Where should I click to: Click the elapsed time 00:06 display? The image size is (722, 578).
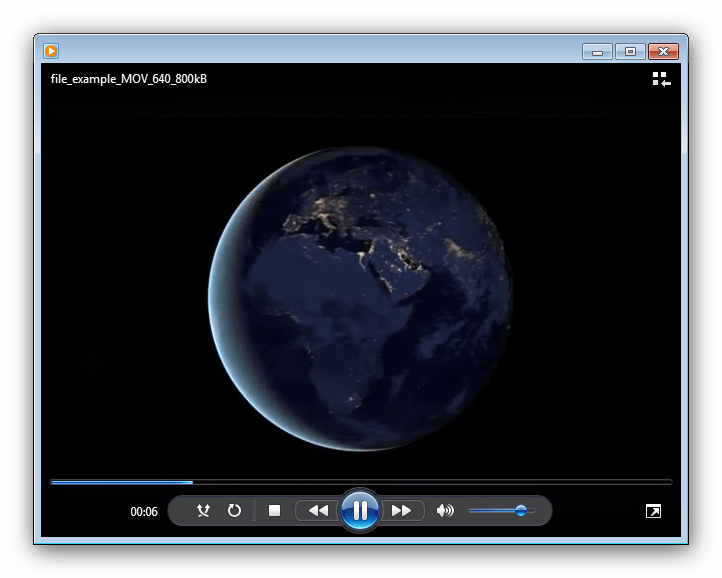pyautogui.click(x=144, y=512)
